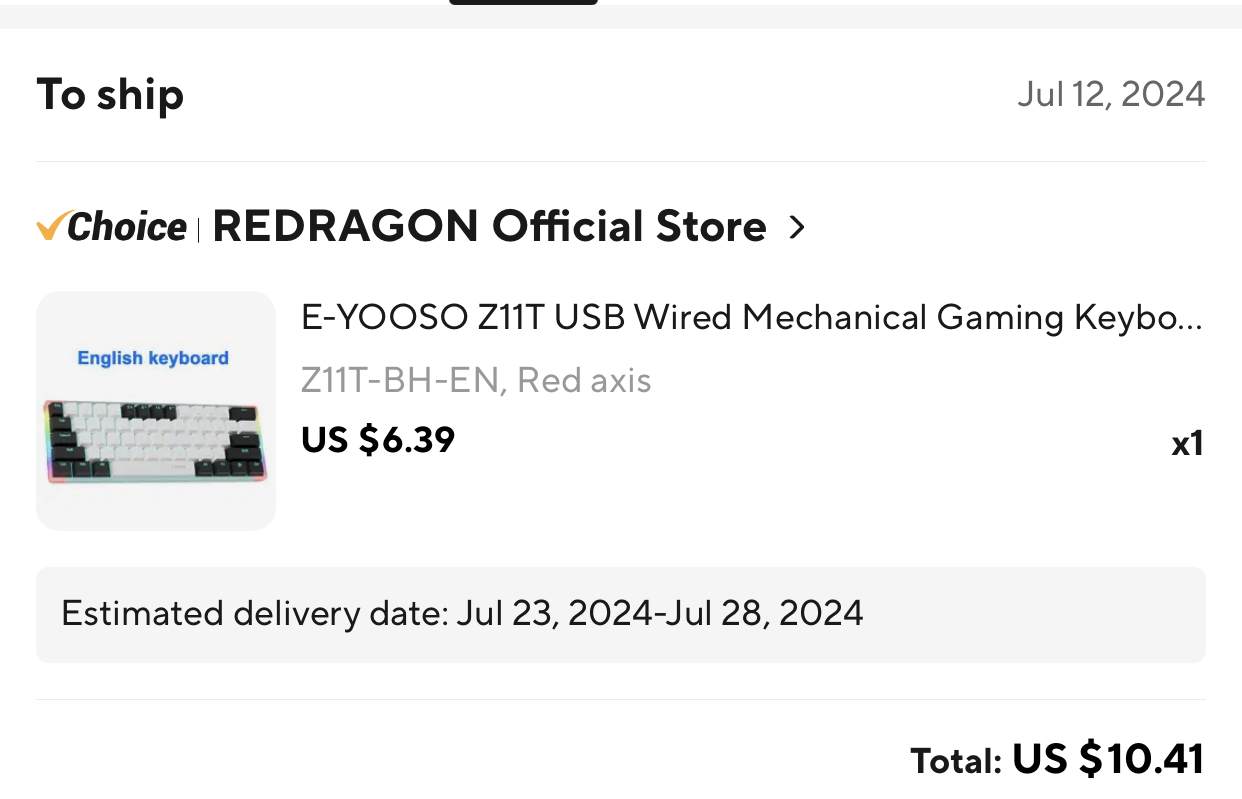Screen dimensions: 1242x799
Task: Open the E-YOOSO Z11T product title
Action: click(x=751, y=318)
